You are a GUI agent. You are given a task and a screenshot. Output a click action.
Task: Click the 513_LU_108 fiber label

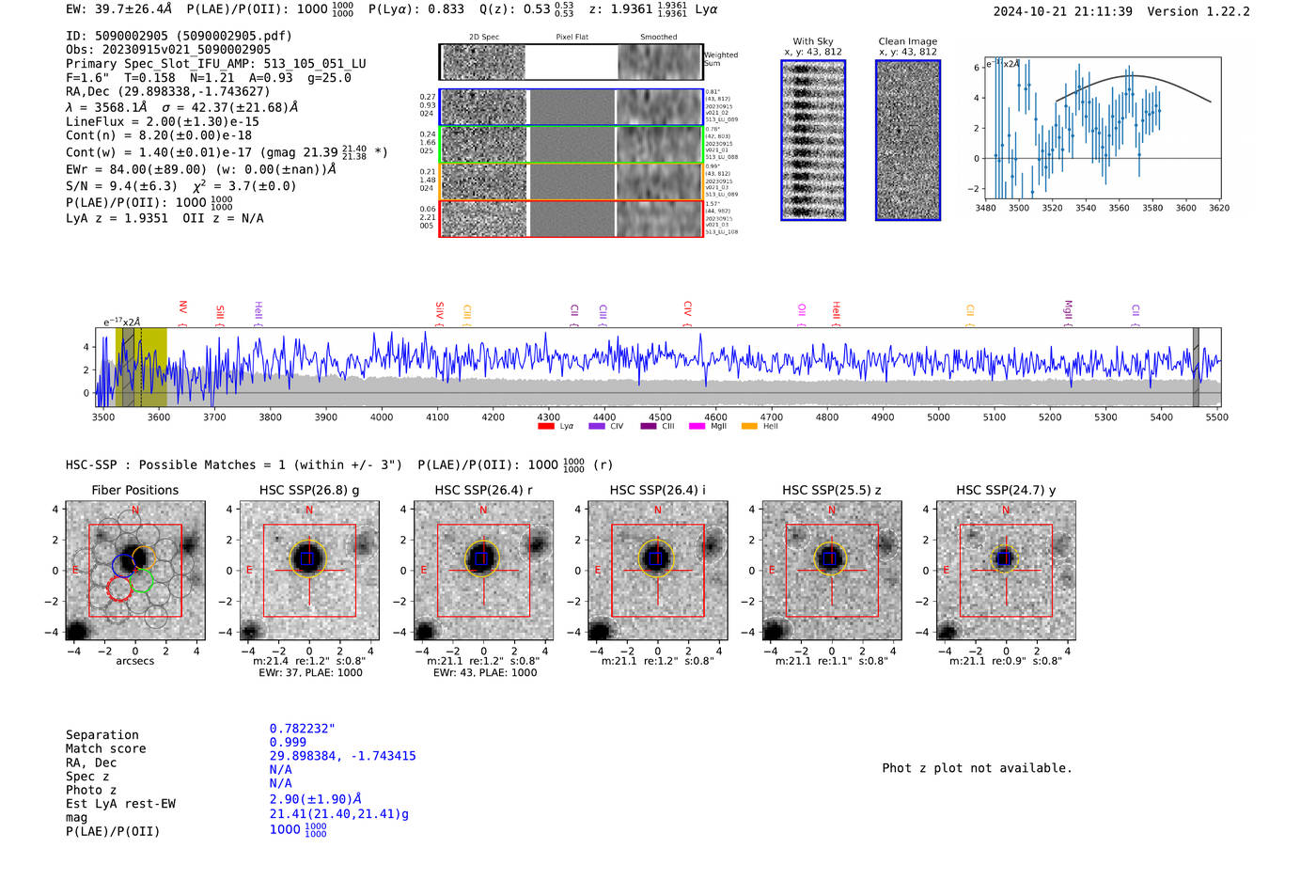point(722,231)
